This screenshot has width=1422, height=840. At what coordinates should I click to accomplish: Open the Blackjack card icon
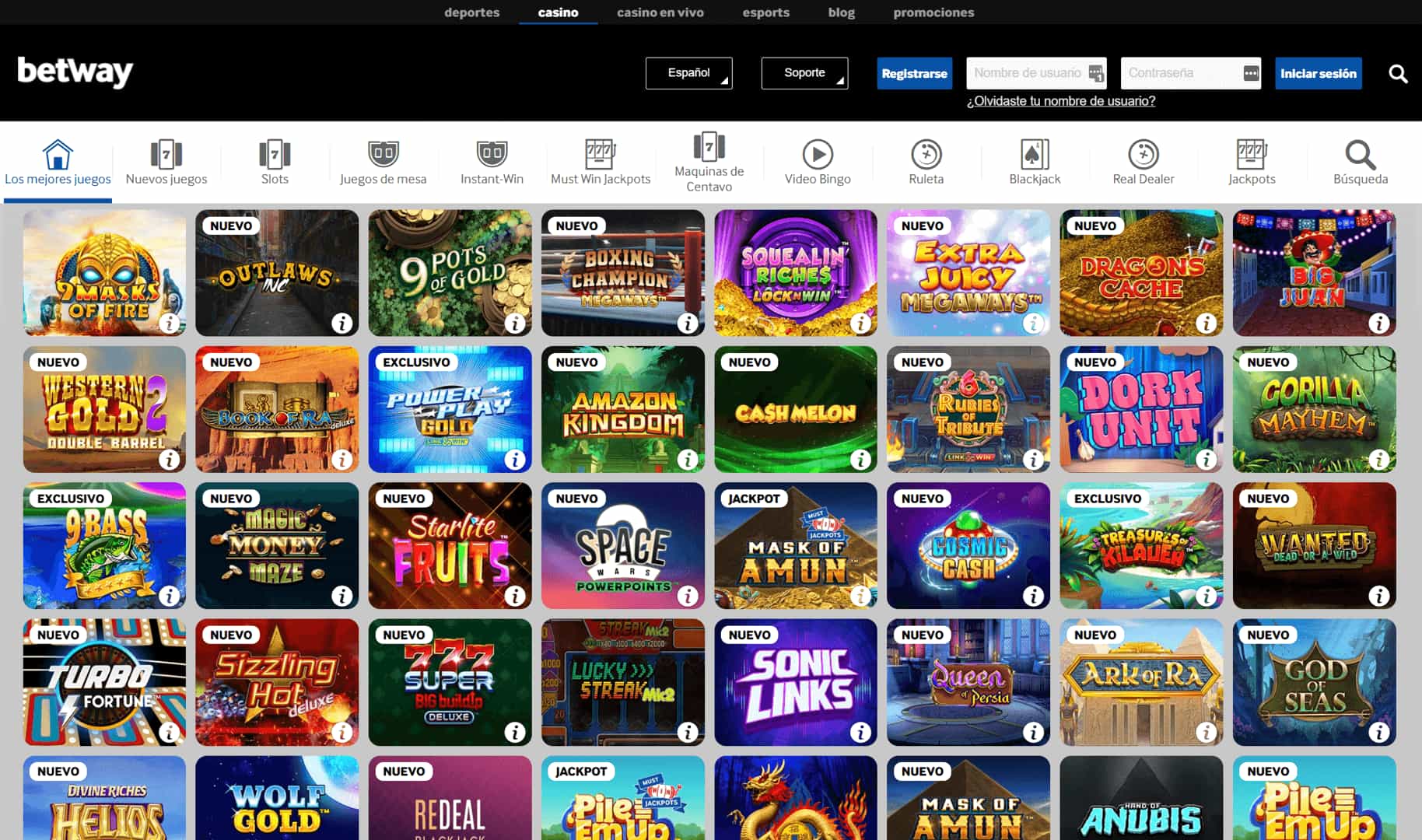click(1035, 154)
